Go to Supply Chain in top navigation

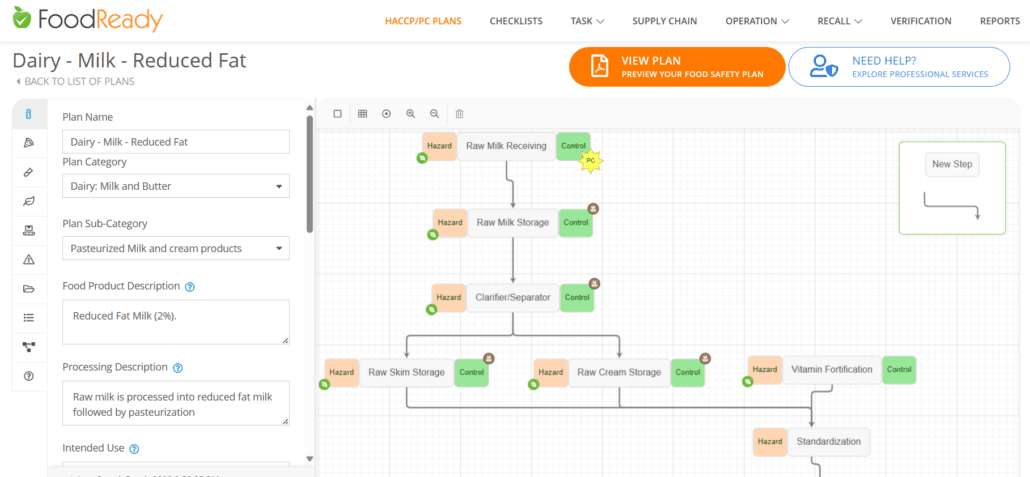664,21
